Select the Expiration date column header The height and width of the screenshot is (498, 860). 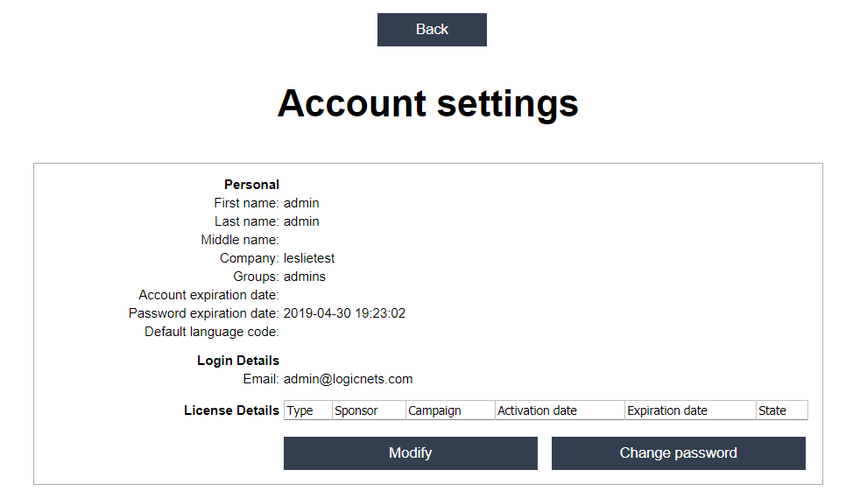click(x=690, y=410)
